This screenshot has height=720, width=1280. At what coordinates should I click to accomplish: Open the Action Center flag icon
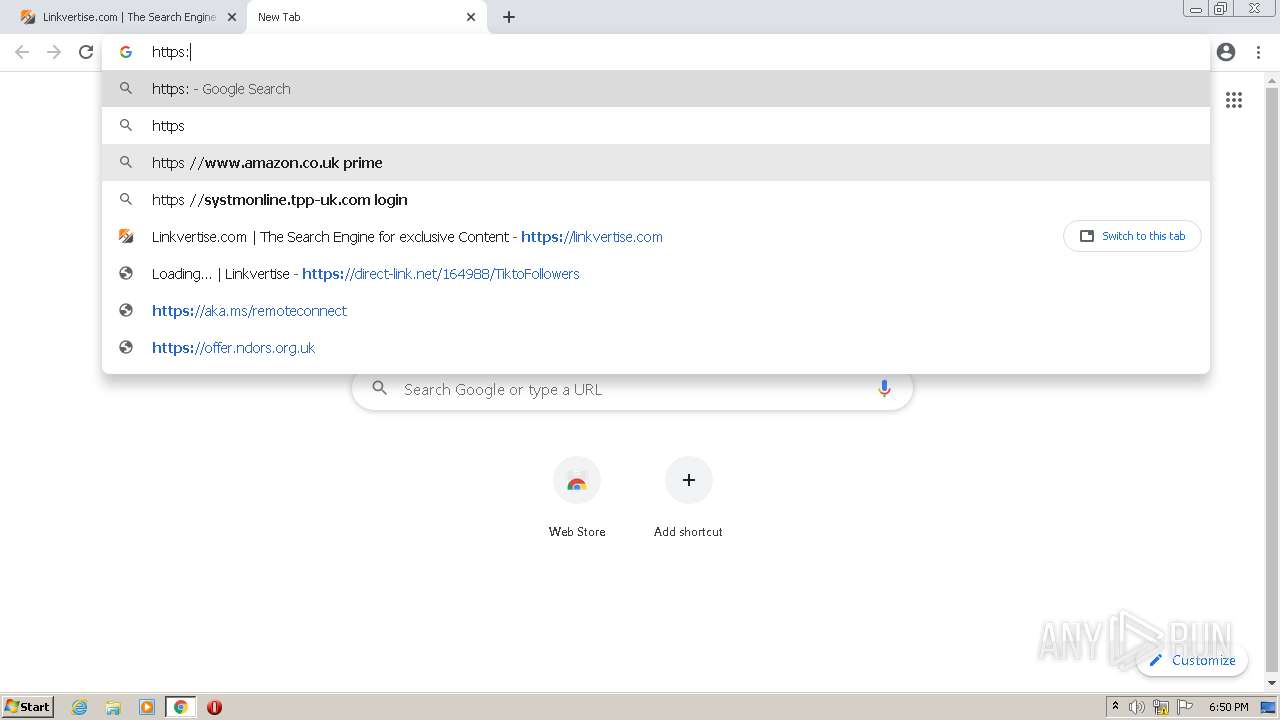click(x=1185, y=707)
